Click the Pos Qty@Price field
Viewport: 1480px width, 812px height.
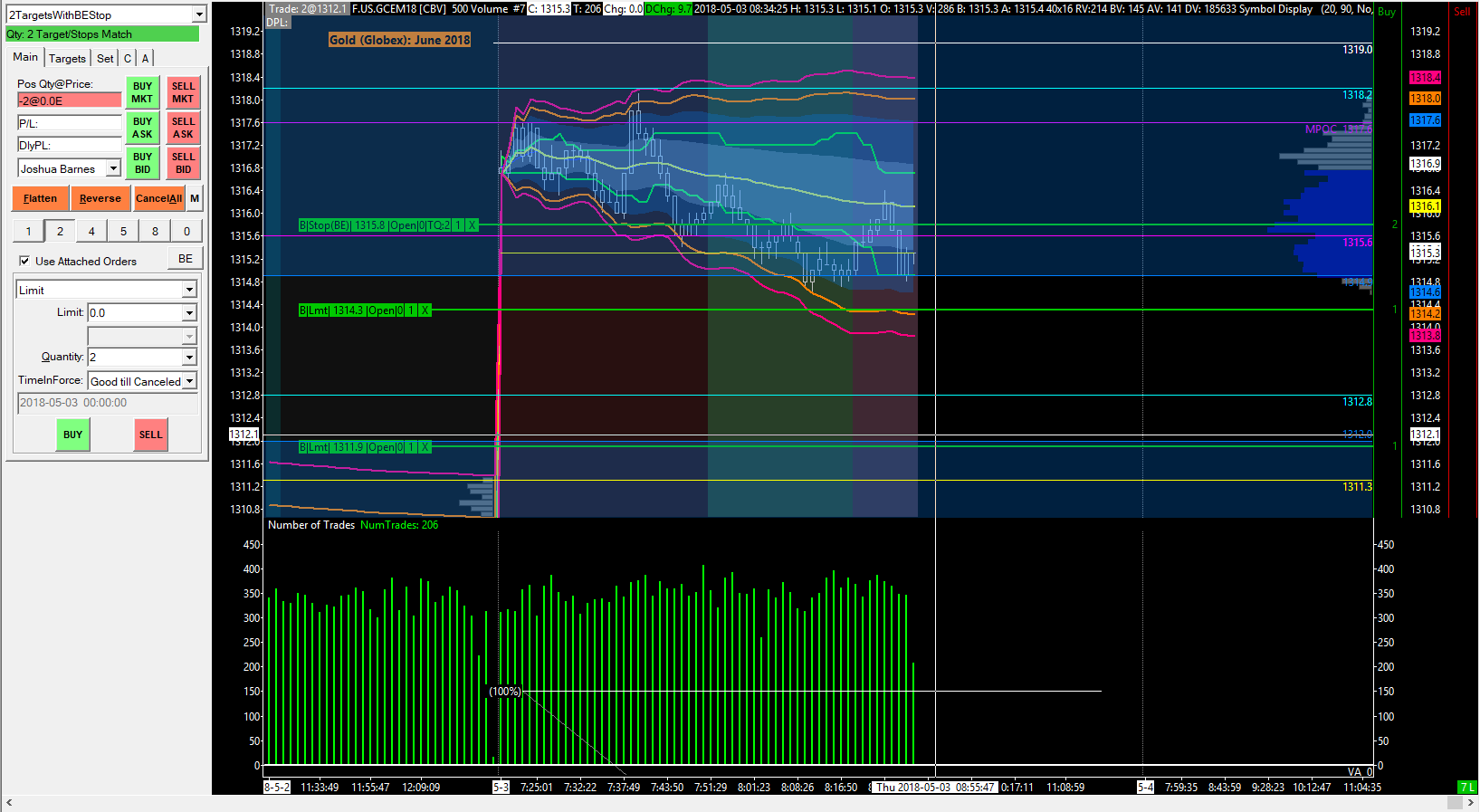pyautogui.click(x=69, y=100)
